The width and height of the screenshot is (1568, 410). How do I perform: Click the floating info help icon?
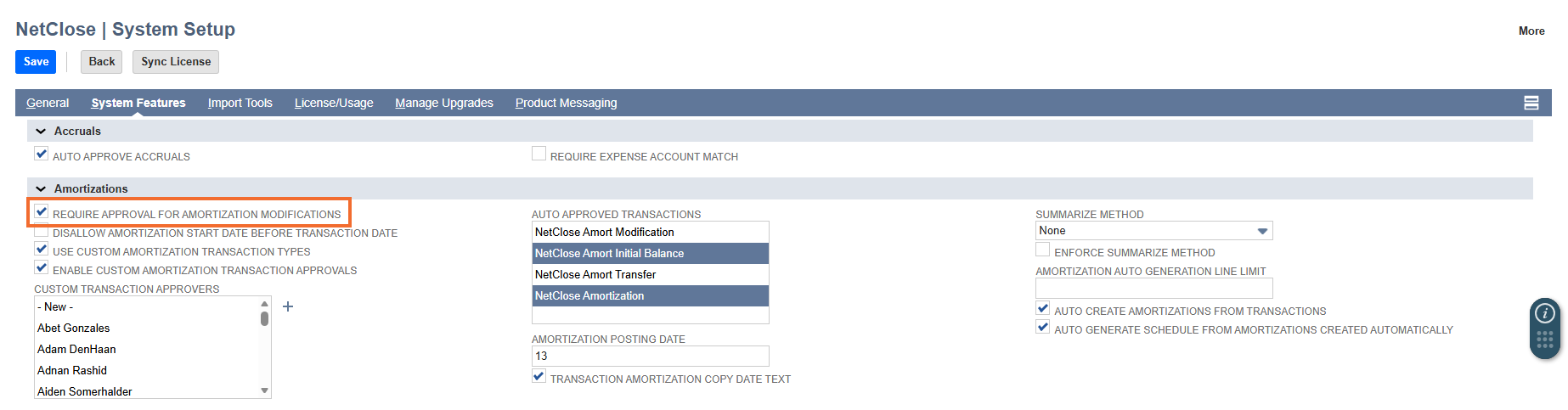pos(1545,313)
